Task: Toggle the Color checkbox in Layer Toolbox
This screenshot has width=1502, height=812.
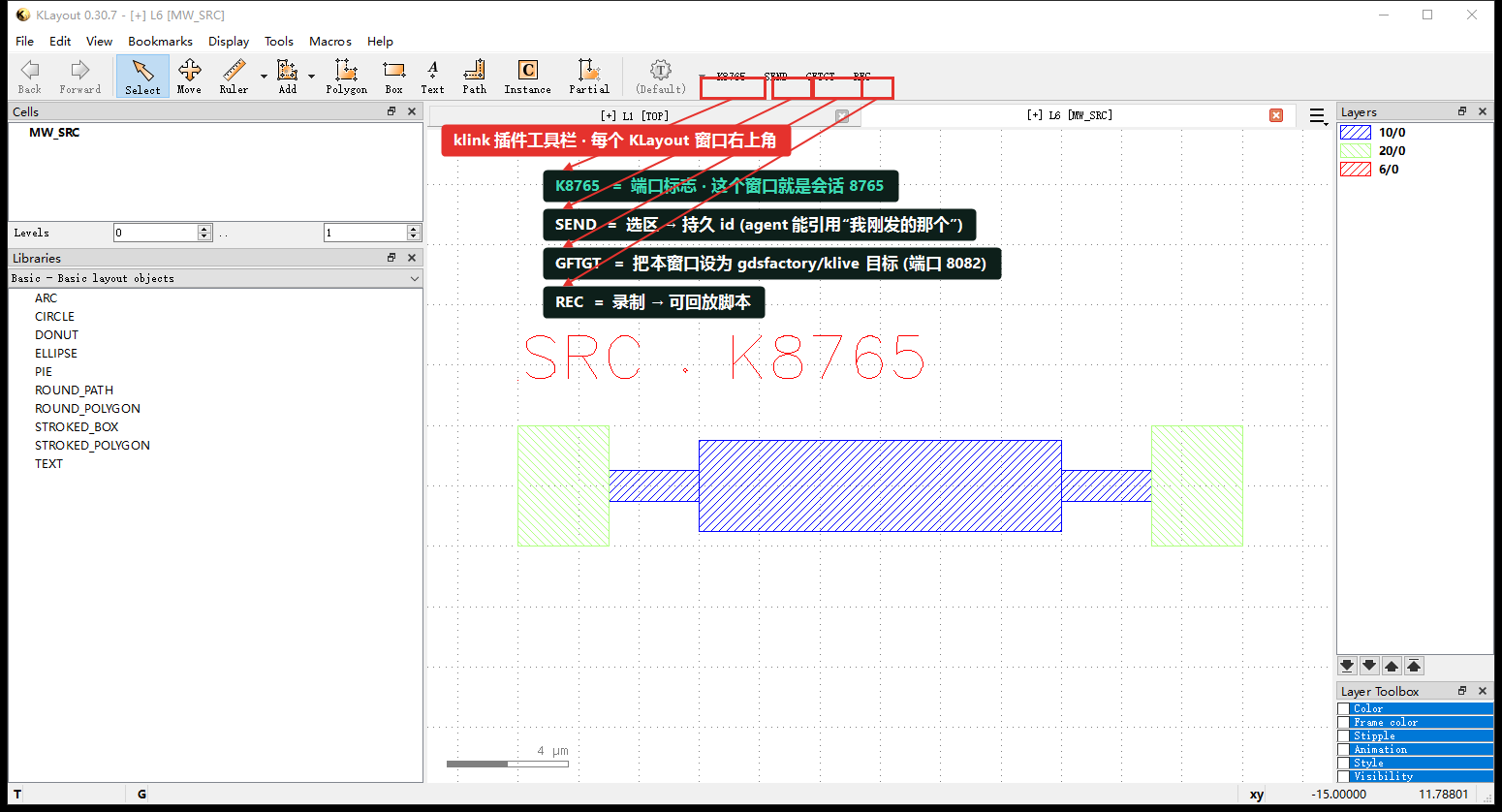Action: [1344, 709]
